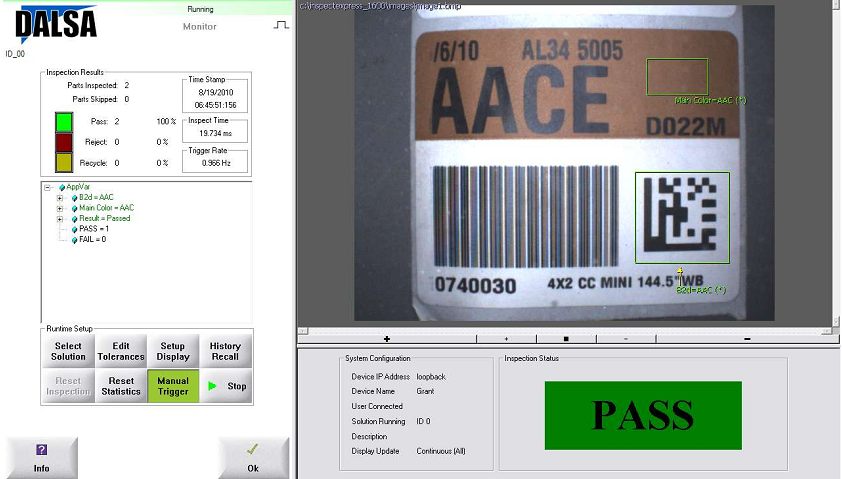
Task: Click the square fit-image zoom button
Action: [566, 339]
